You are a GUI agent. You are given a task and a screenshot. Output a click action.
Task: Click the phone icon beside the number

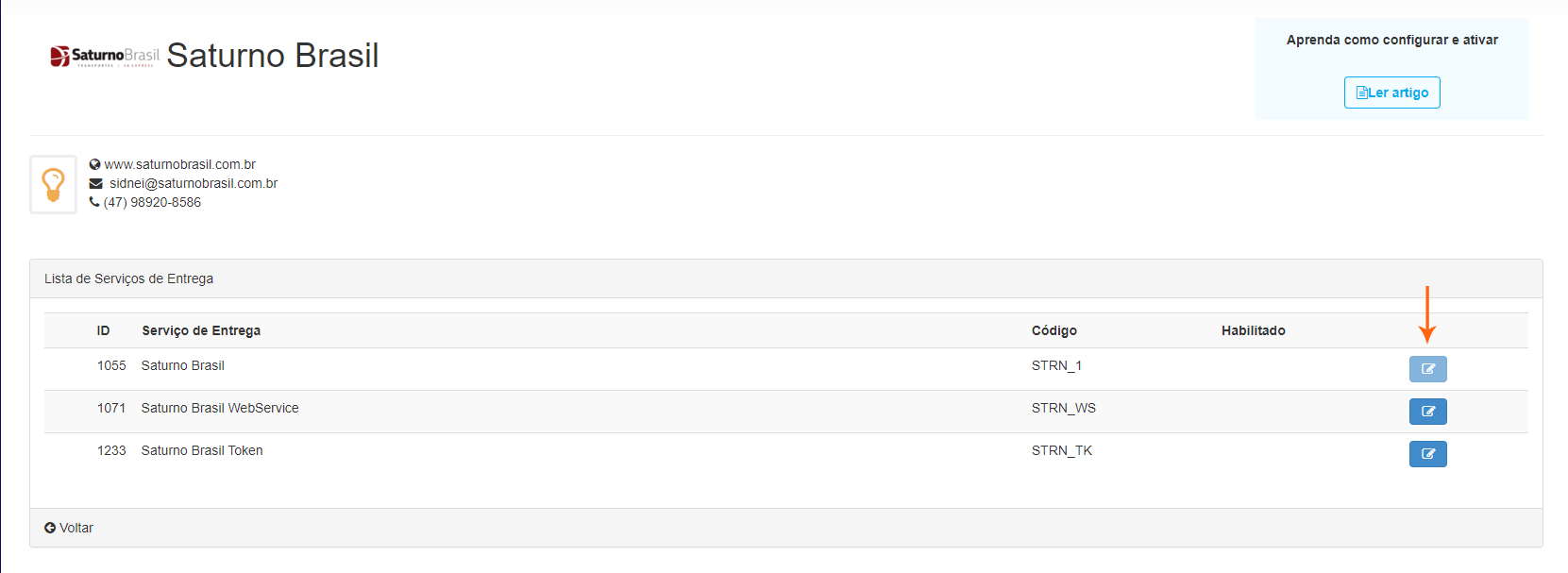tap(94, 202)
